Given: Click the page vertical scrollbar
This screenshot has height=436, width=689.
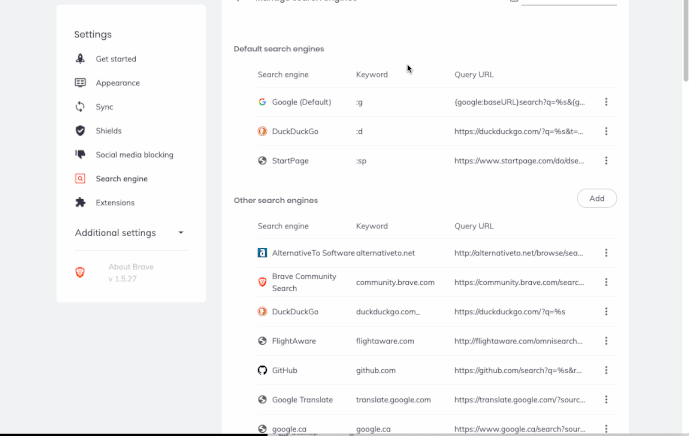Looking at the screenshot, I should 685,40.
